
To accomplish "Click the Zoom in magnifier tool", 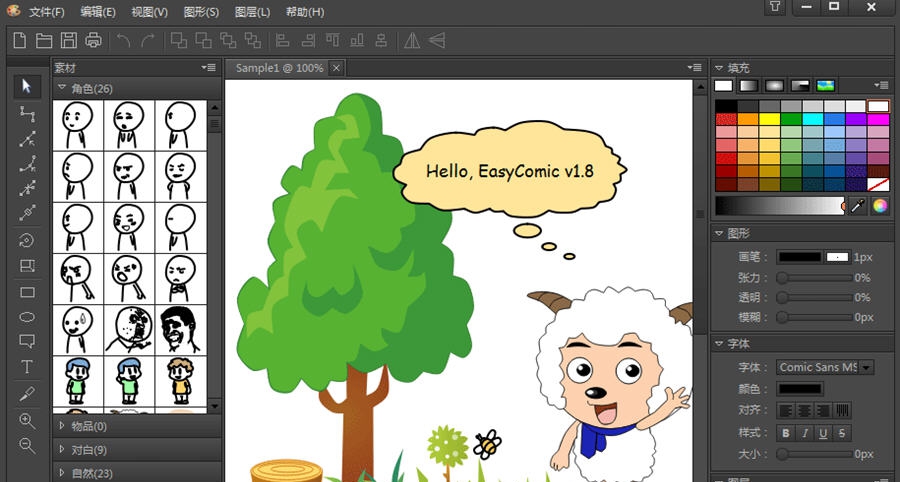I will 27,421.
